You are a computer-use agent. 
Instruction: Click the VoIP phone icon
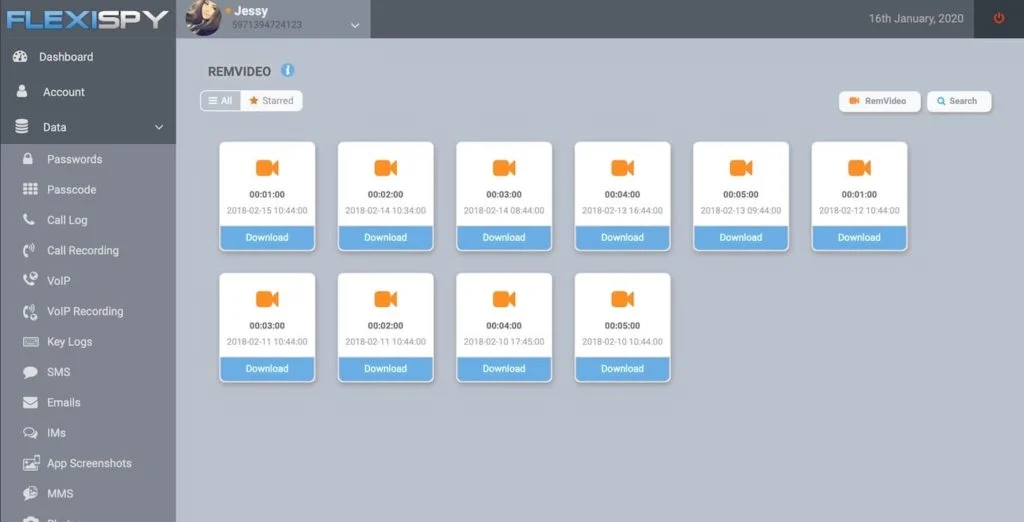(30, 280)
